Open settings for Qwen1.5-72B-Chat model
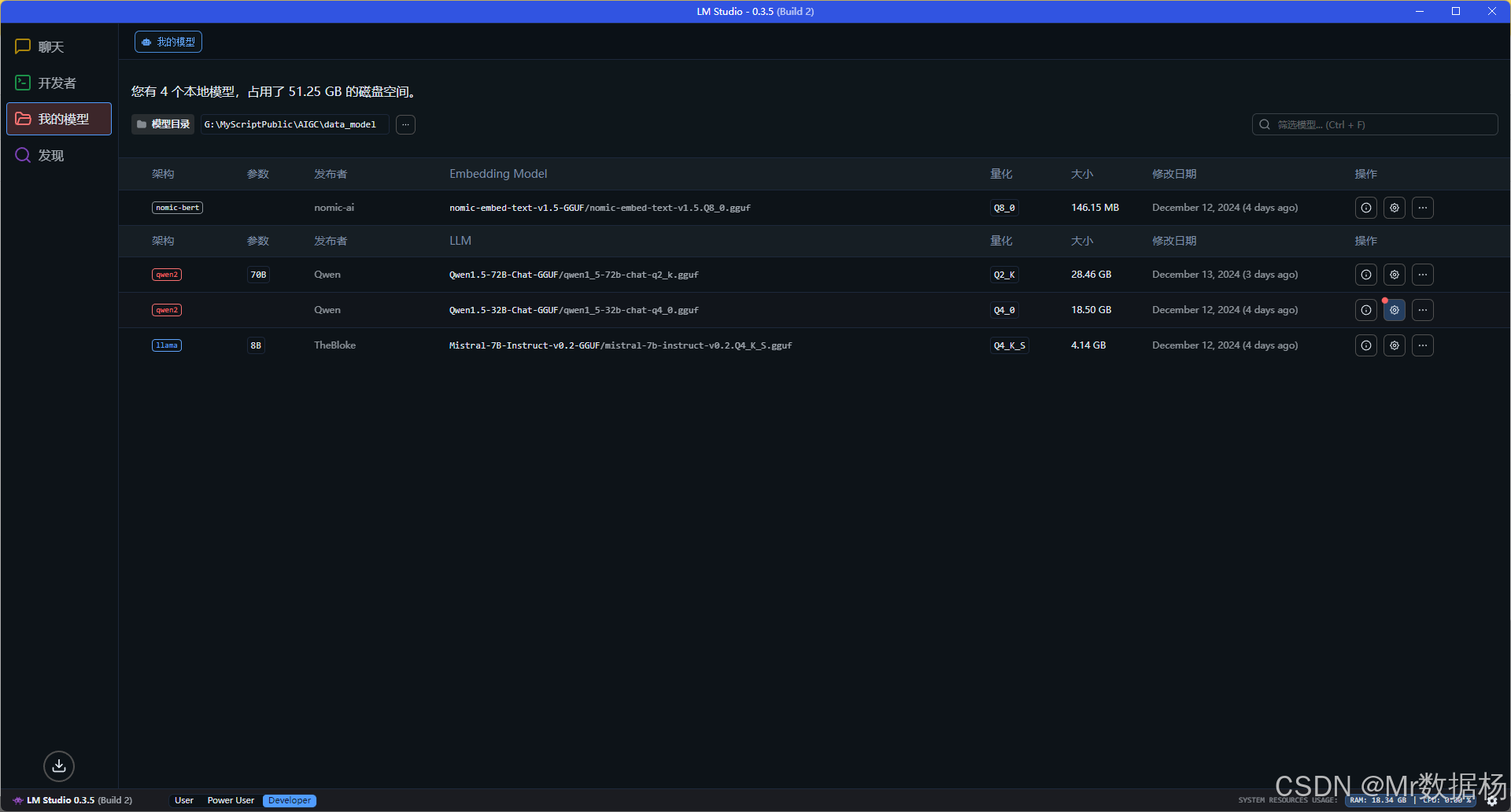 1395,275
